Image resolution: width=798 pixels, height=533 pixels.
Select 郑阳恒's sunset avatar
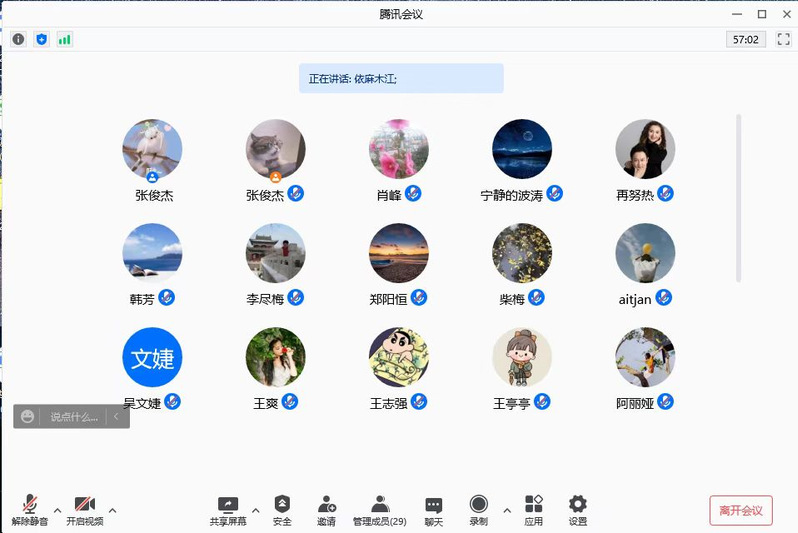pos(399,253)
